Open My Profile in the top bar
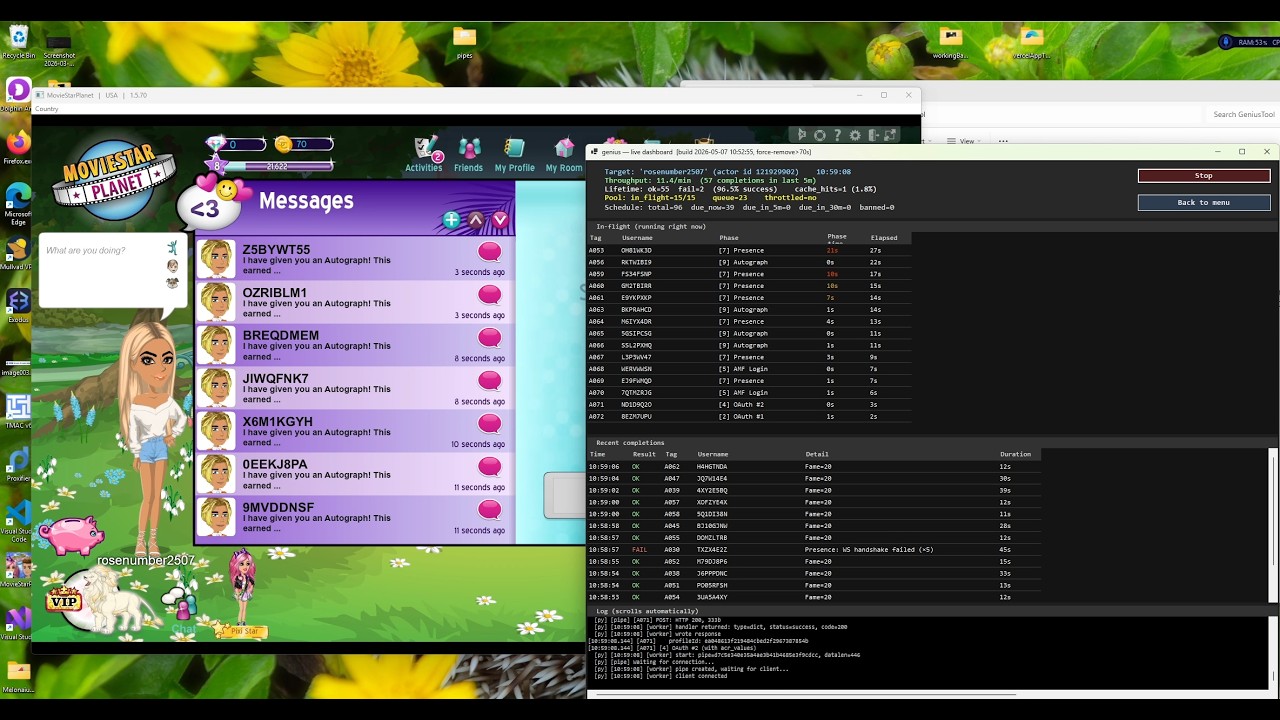The width and height of the screenshot is (1280, 720). click(514, 155)
